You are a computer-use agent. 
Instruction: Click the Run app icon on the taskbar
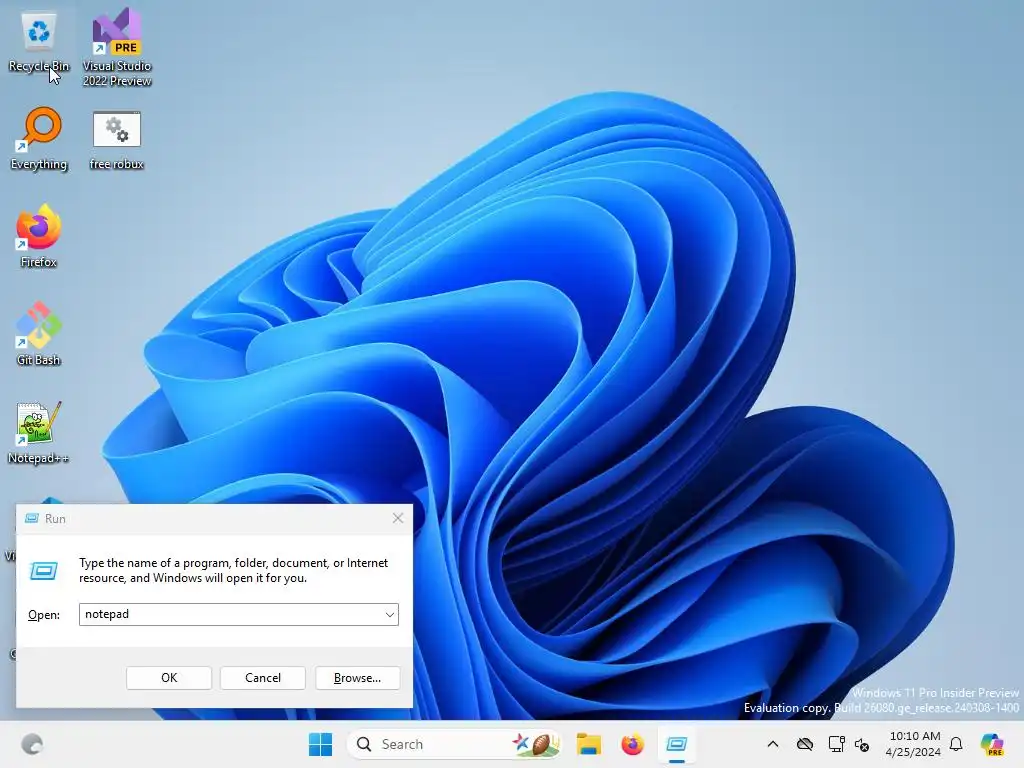677,744
